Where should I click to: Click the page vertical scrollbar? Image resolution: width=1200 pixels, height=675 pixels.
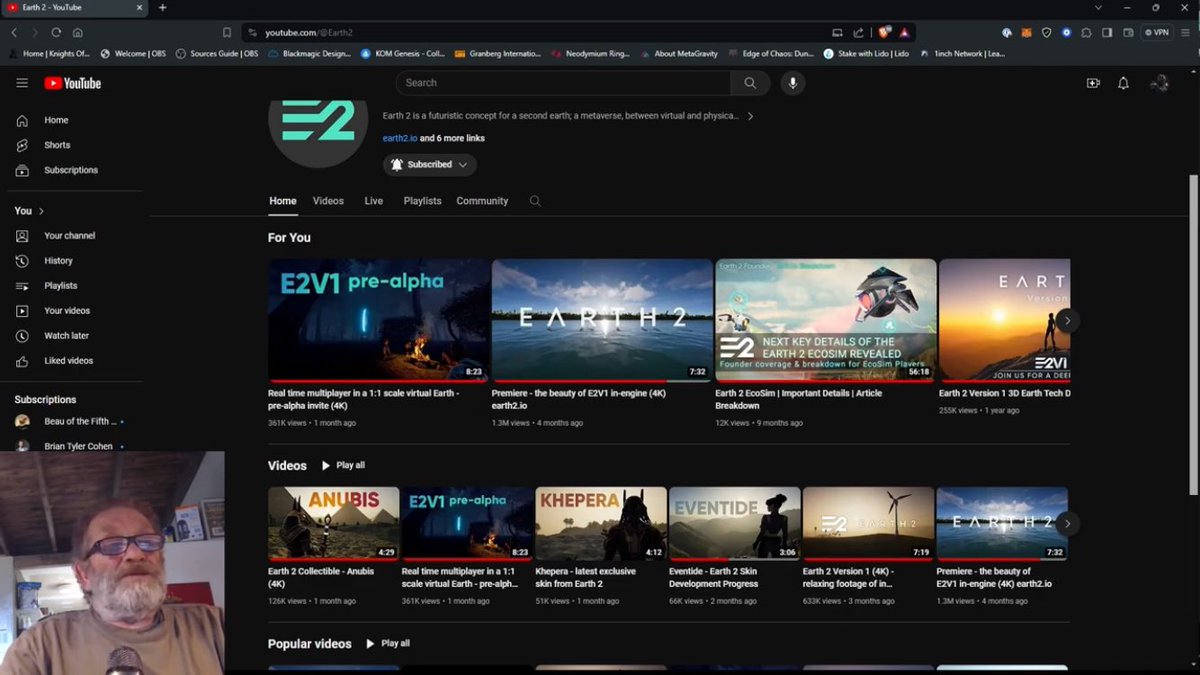tap(1193, 335)
